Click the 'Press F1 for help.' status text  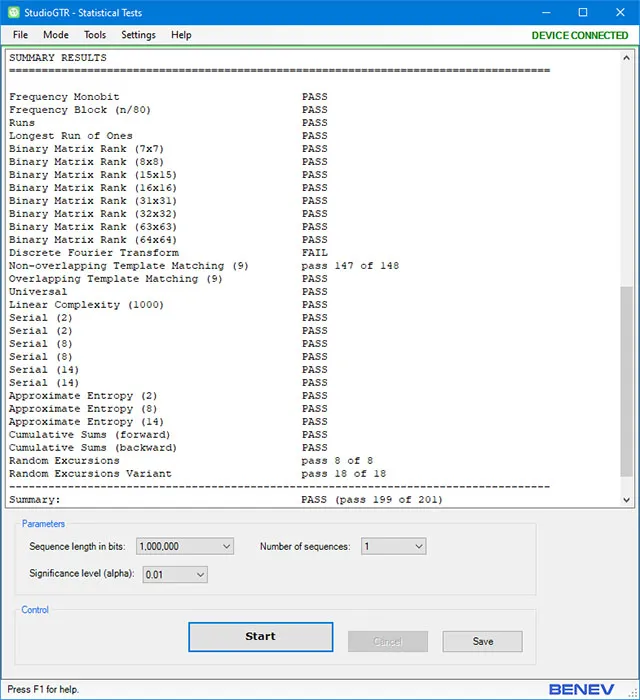tap(43, 689)
